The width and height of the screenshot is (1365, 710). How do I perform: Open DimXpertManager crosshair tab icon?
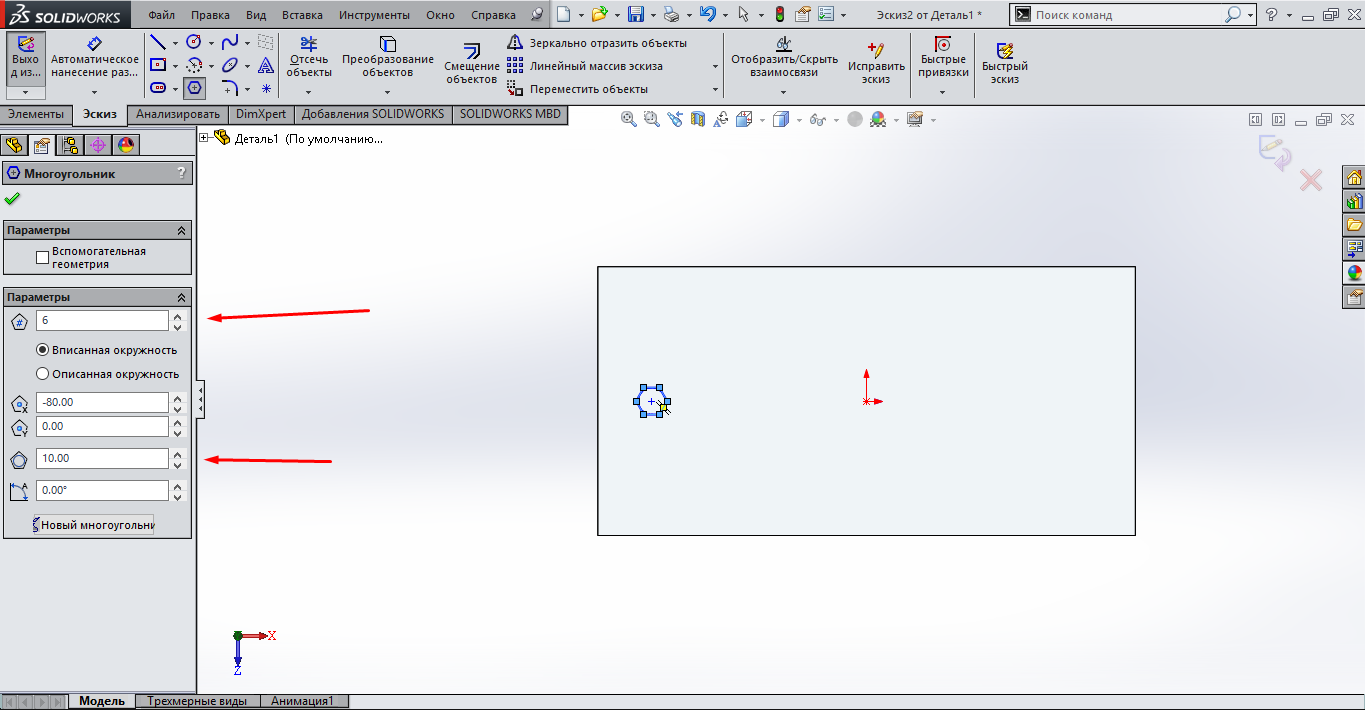click(x=97, y=145)
